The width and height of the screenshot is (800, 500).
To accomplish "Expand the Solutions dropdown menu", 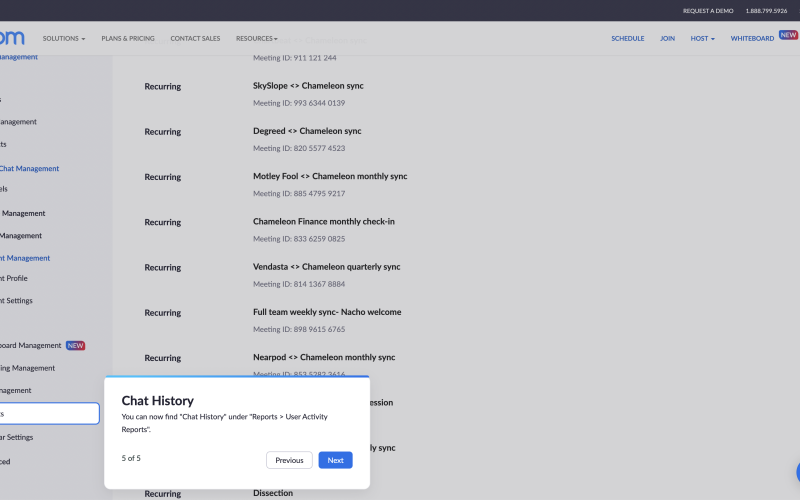I will (x=64, y=38).
